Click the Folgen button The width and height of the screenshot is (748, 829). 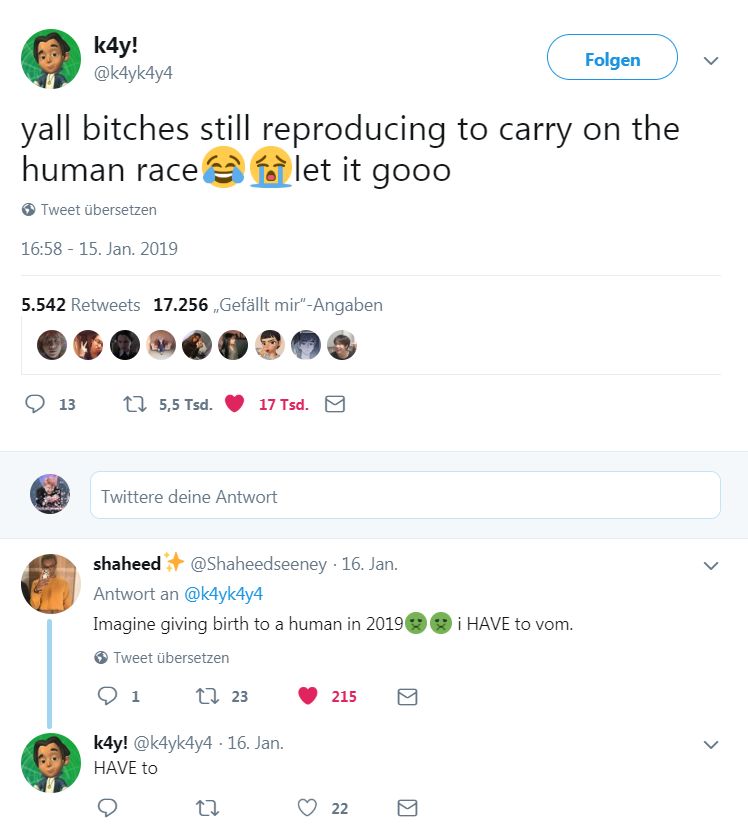pyautogui.click(x=612, y=60)
